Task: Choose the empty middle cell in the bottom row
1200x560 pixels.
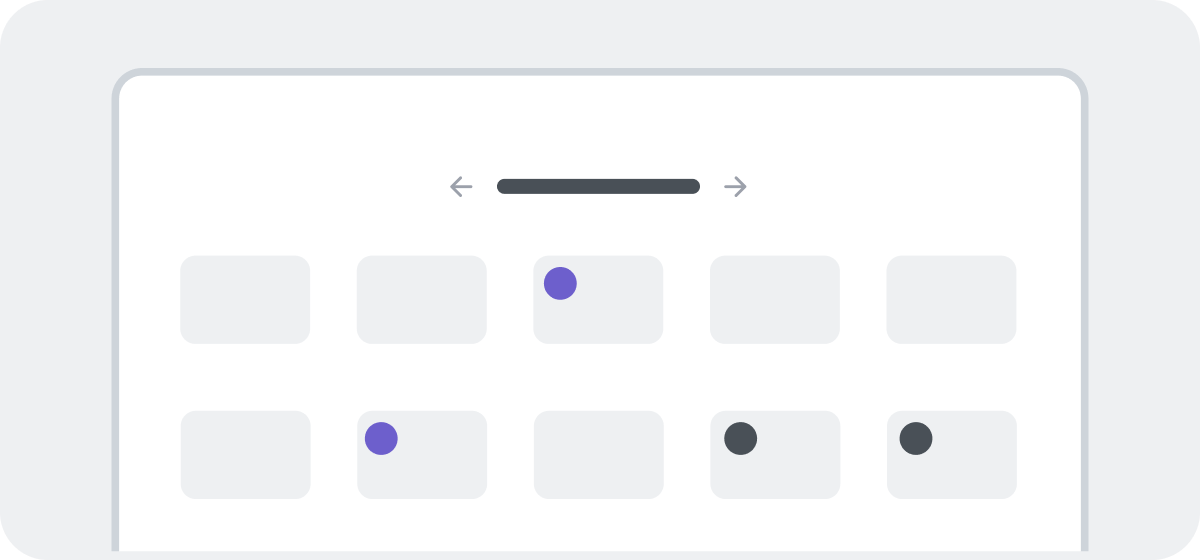Action: tap(598, 455)
